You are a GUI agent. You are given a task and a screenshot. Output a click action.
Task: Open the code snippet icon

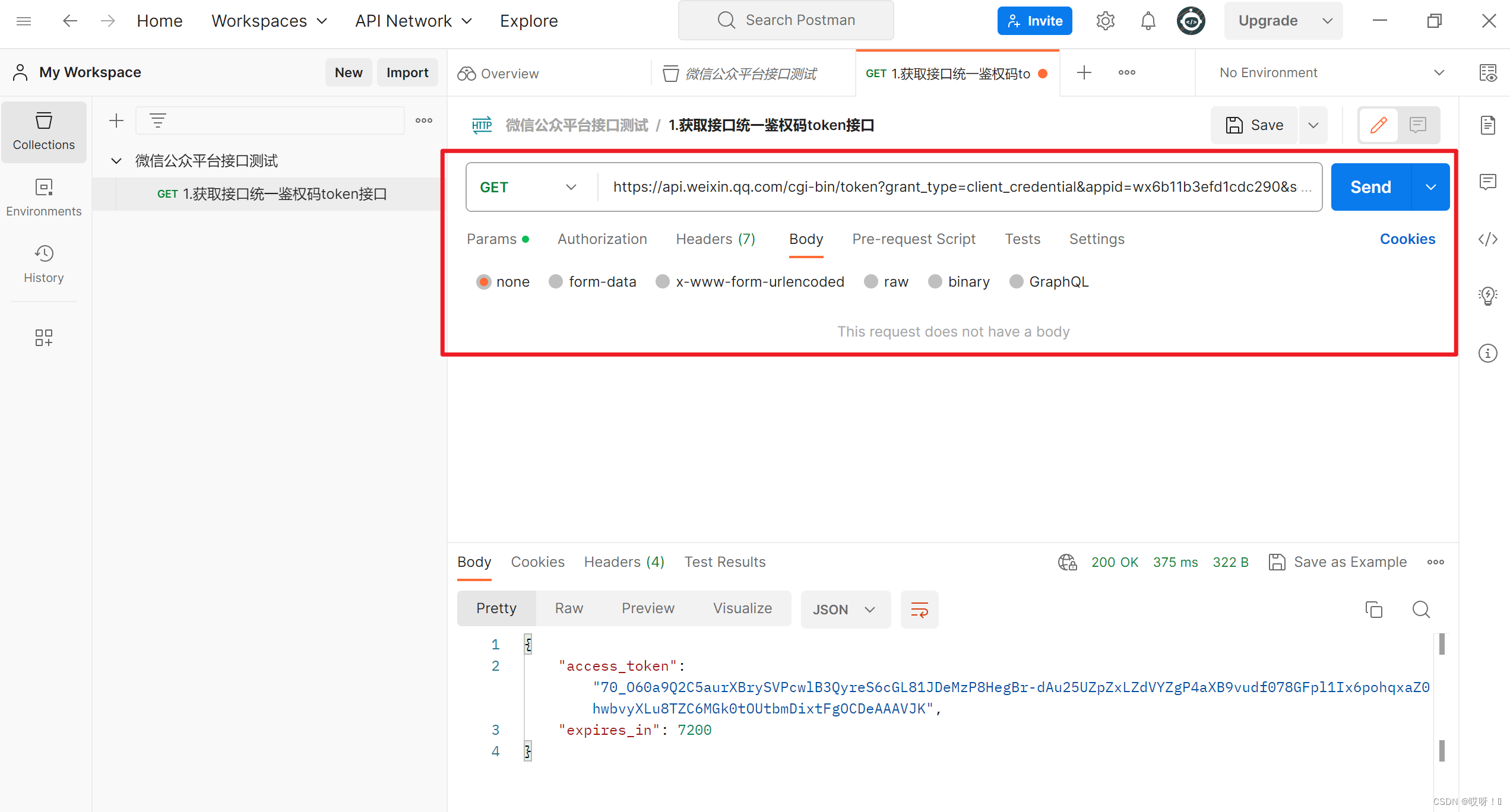click(x=1488, y=239)
